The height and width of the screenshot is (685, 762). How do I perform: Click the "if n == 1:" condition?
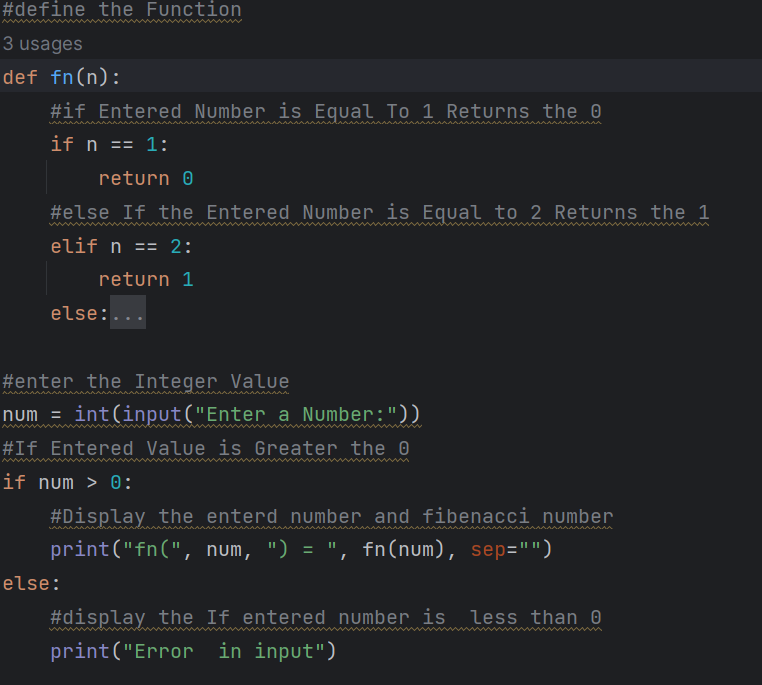(110, 145)
